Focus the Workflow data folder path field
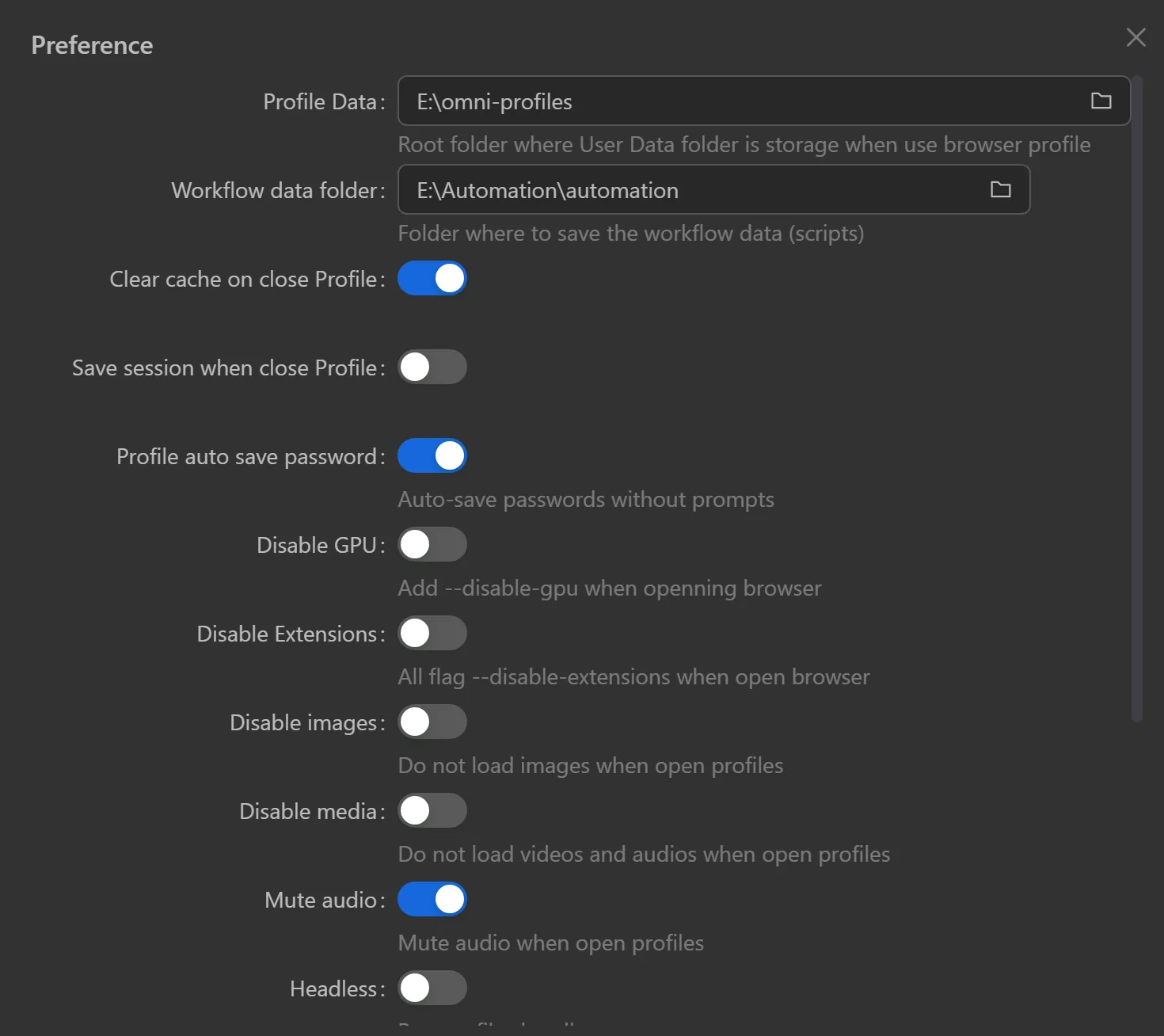1164x1036 pixels. coord(689,190)
